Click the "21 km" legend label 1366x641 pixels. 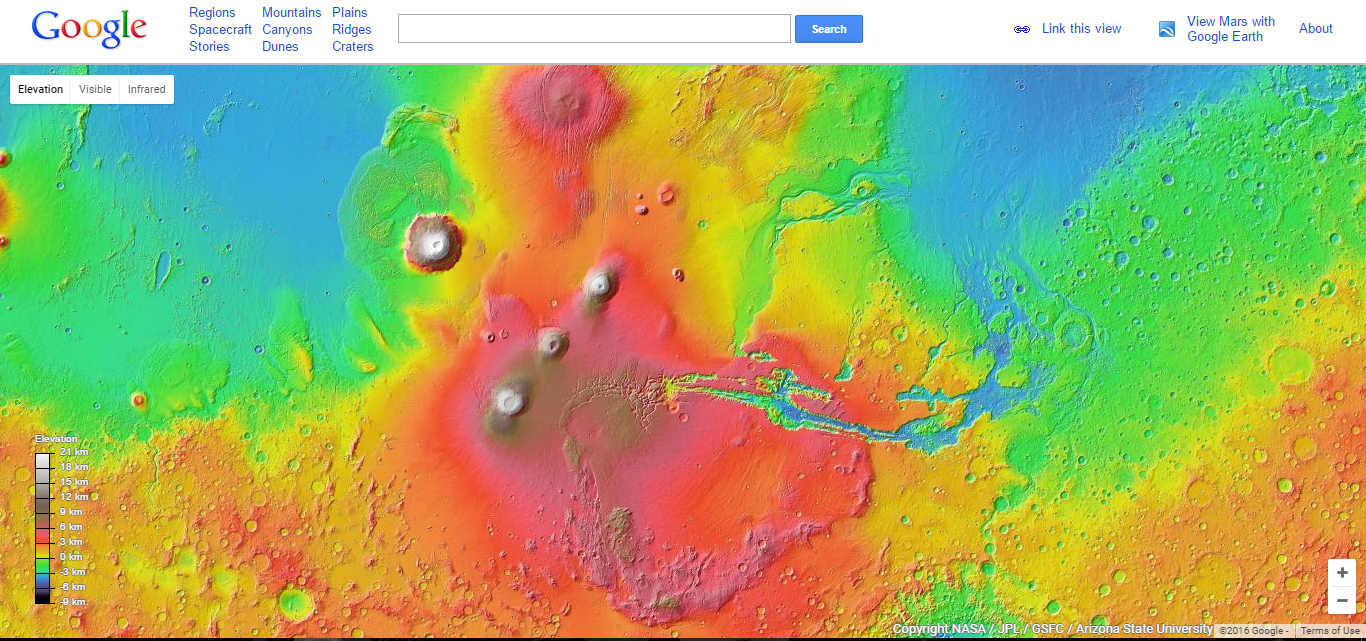73,452
